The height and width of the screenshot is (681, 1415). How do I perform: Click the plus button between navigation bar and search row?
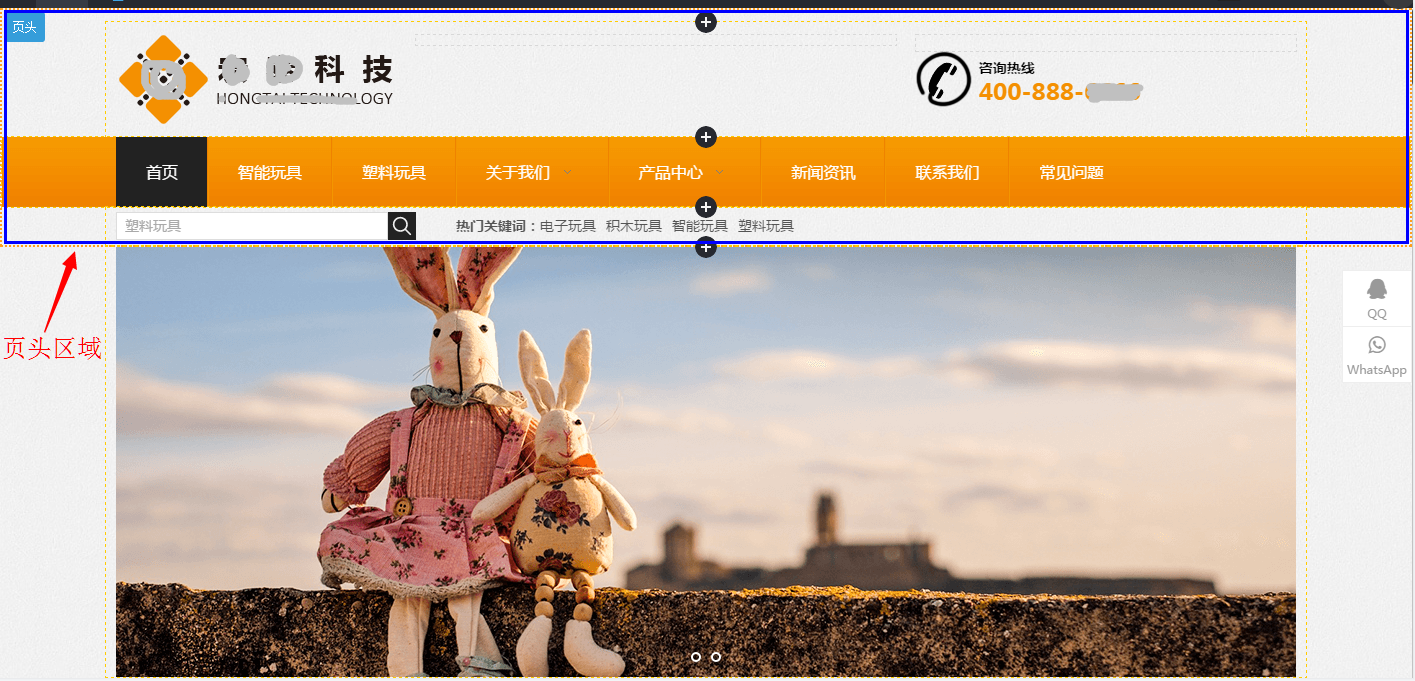click(706, 207)
